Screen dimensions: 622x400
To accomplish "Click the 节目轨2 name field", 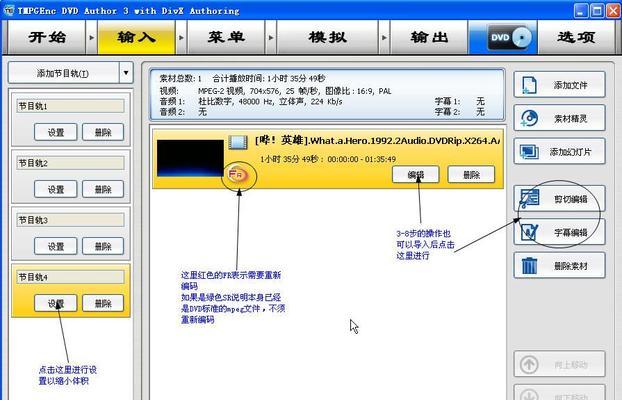I will coord(71,163).
